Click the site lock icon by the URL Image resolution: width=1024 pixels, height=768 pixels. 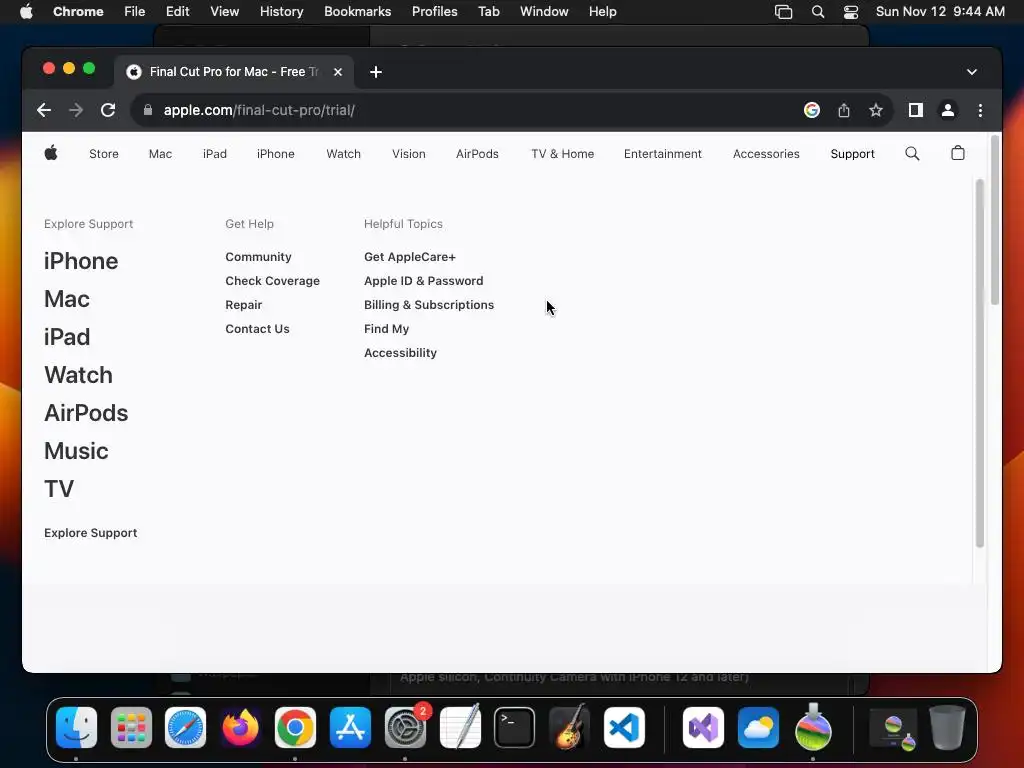pos(148,110)
